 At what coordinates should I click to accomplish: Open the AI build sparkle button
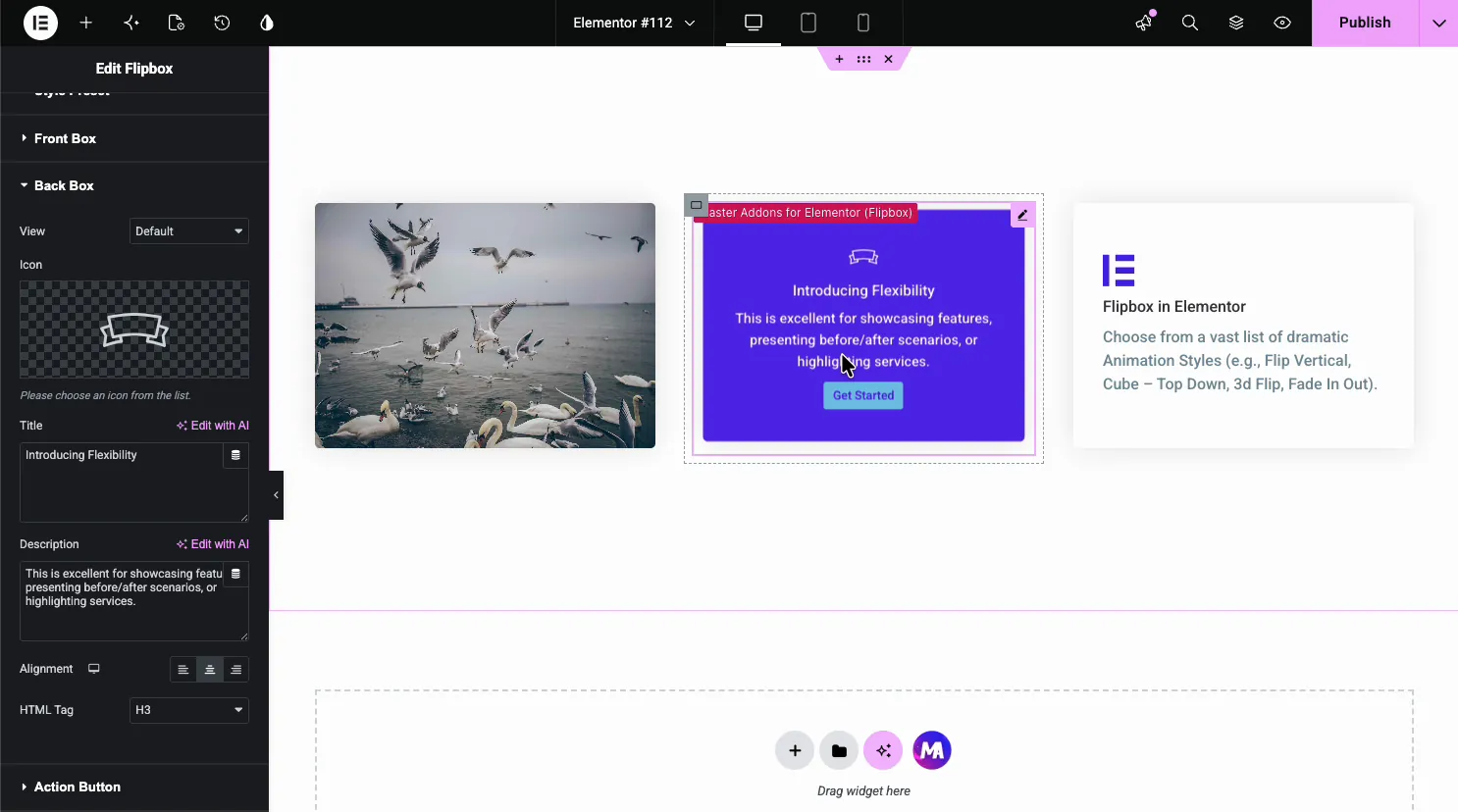[883, 750]
